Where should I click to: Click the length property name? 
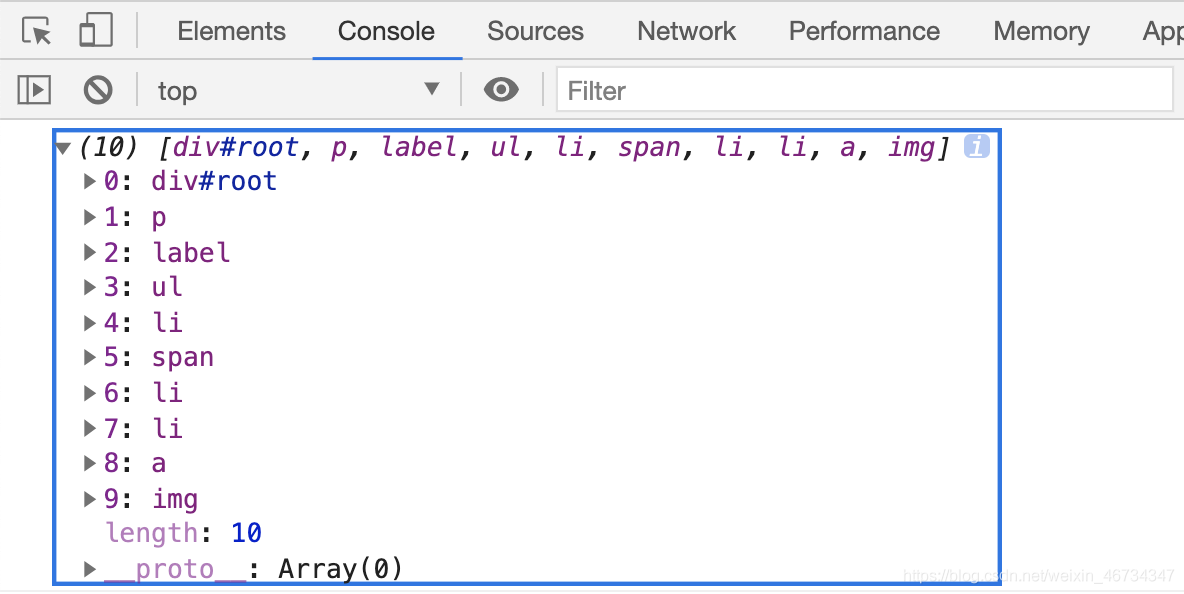pos(152,533)
